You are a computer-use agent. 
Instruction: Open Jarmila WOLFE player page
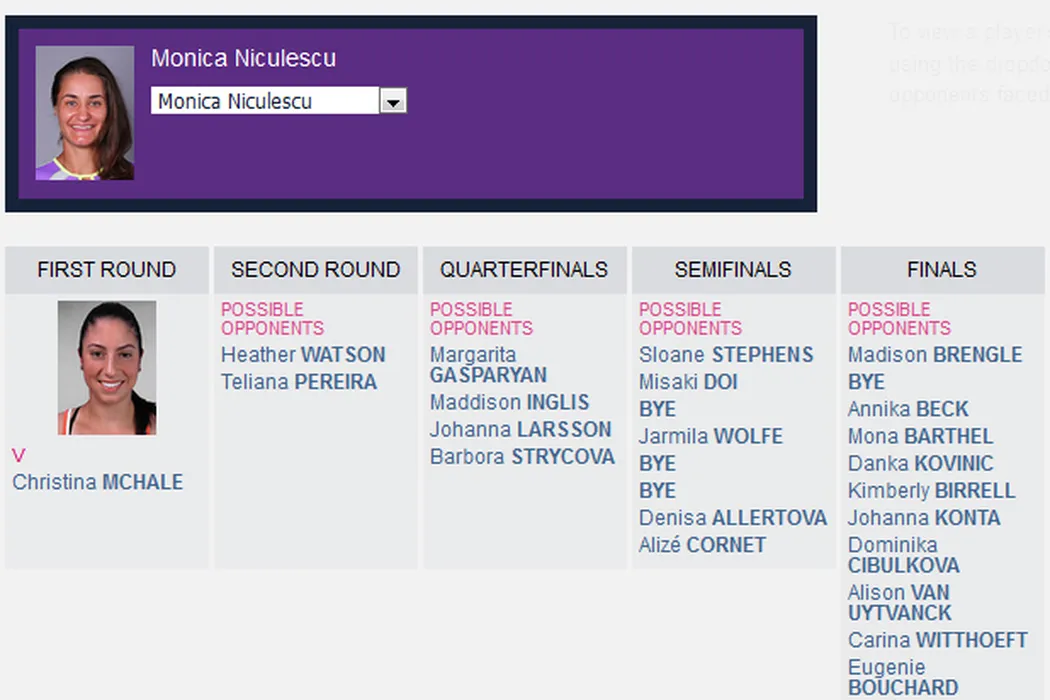710,437
